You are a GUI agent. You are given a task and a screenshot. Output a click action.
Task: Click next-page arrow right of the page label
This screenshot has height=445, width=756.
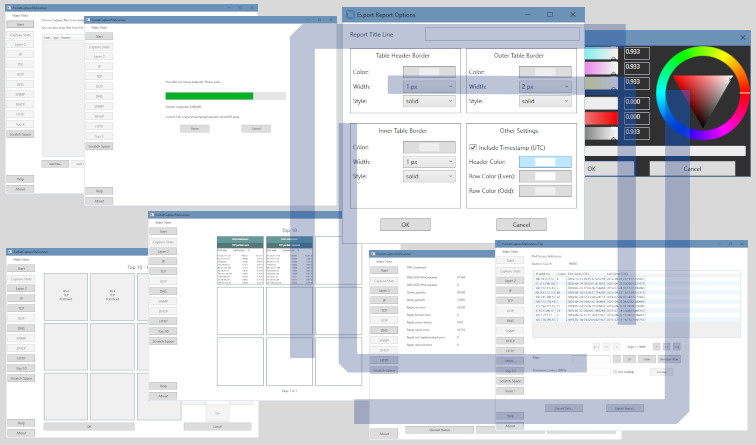(x=656, y=347)
